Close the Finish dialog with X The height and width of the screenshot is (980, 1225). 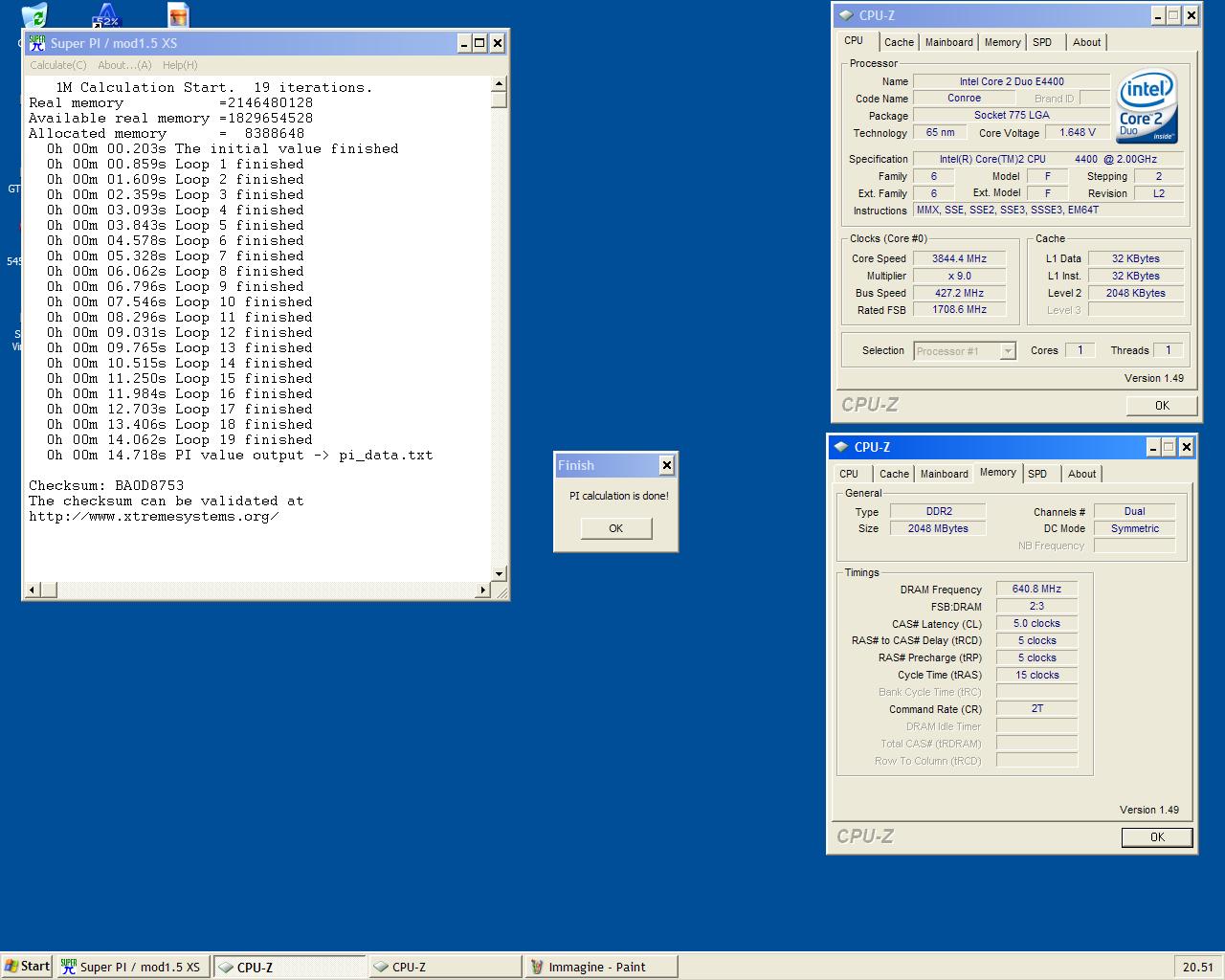click(666, 465)
